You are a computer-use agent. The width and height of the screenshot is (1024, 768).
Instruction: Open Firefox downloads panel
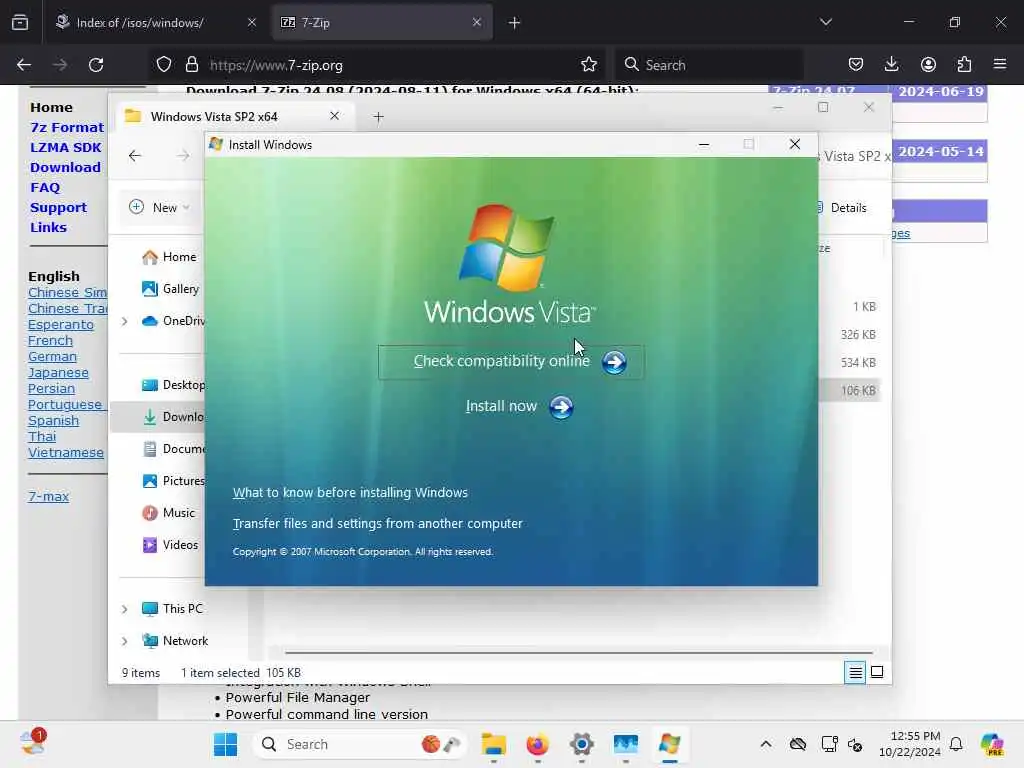pyautogui.click(x=891, y=65)
